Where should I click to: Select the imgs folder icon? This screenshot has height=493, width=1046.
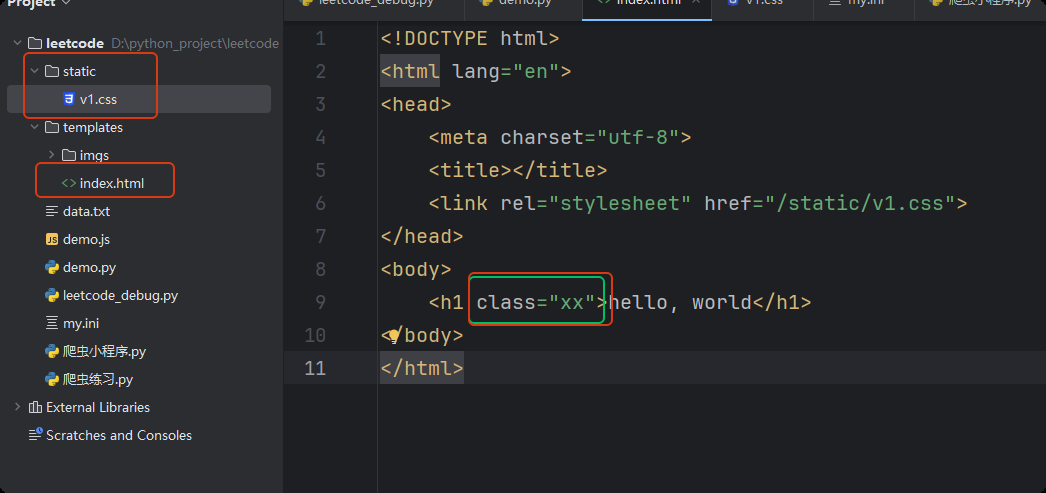click(69, 155)
